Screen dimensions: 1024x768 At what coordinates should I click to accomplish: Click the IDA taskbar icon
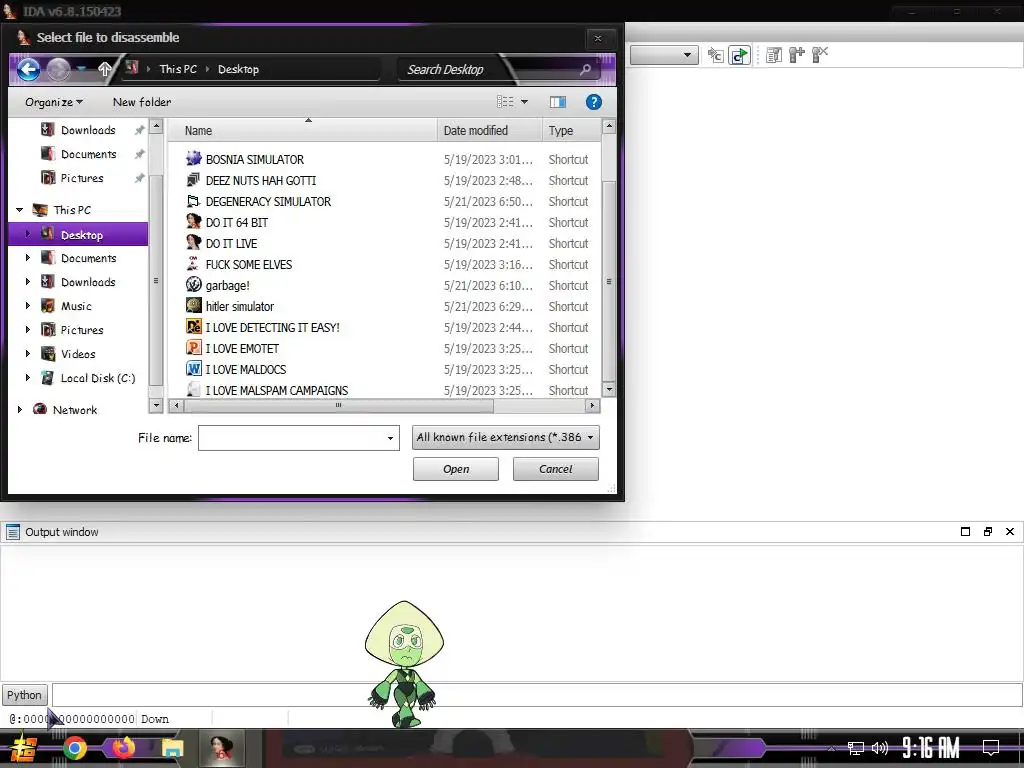[221, 748]
